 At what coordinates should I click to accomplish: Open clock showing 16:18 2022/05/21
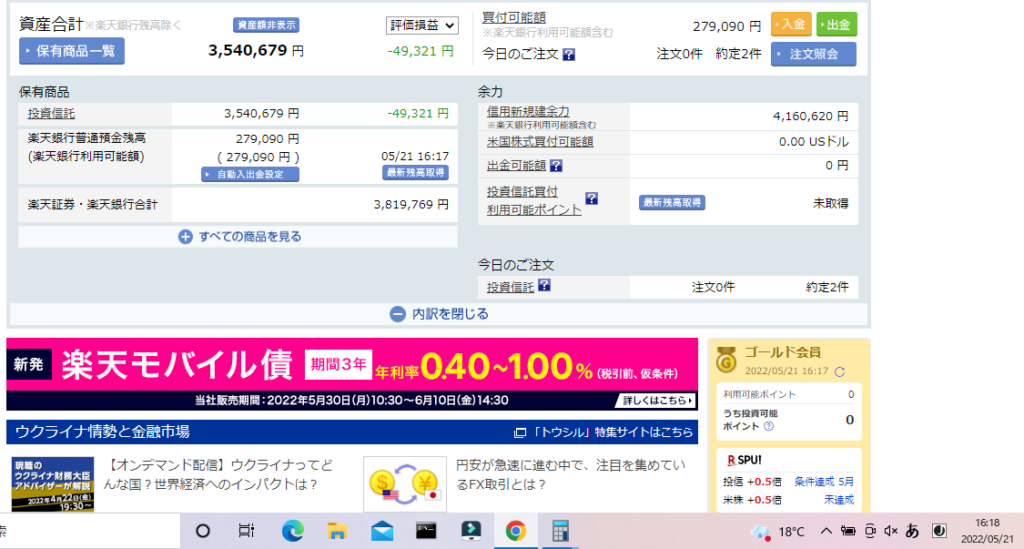tap(987, 531)
